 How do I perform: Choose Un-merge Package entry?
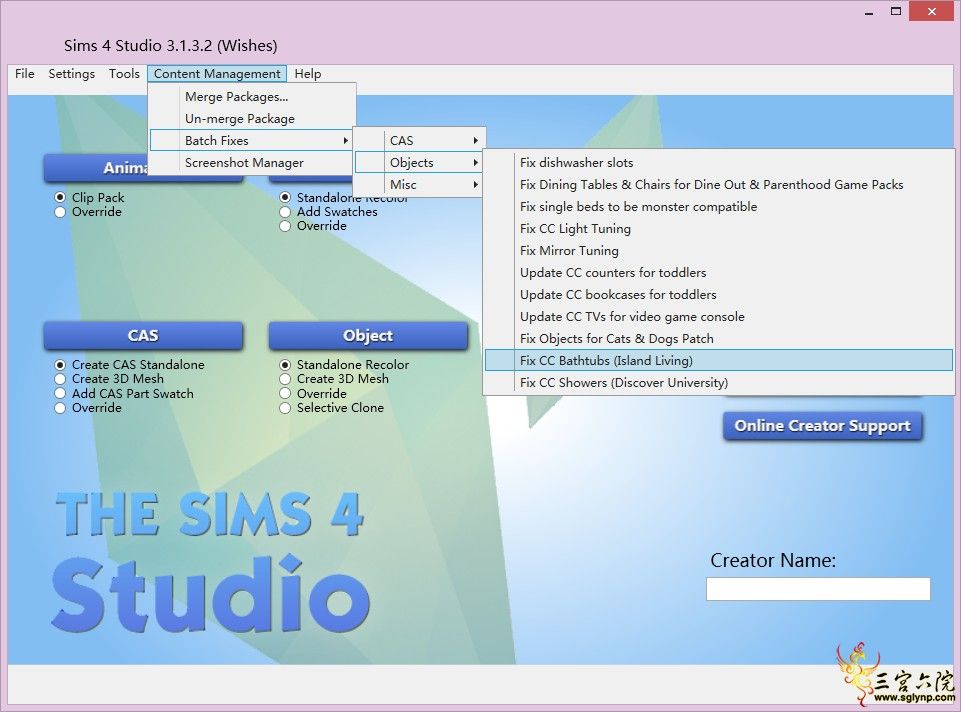click(253, 119)
